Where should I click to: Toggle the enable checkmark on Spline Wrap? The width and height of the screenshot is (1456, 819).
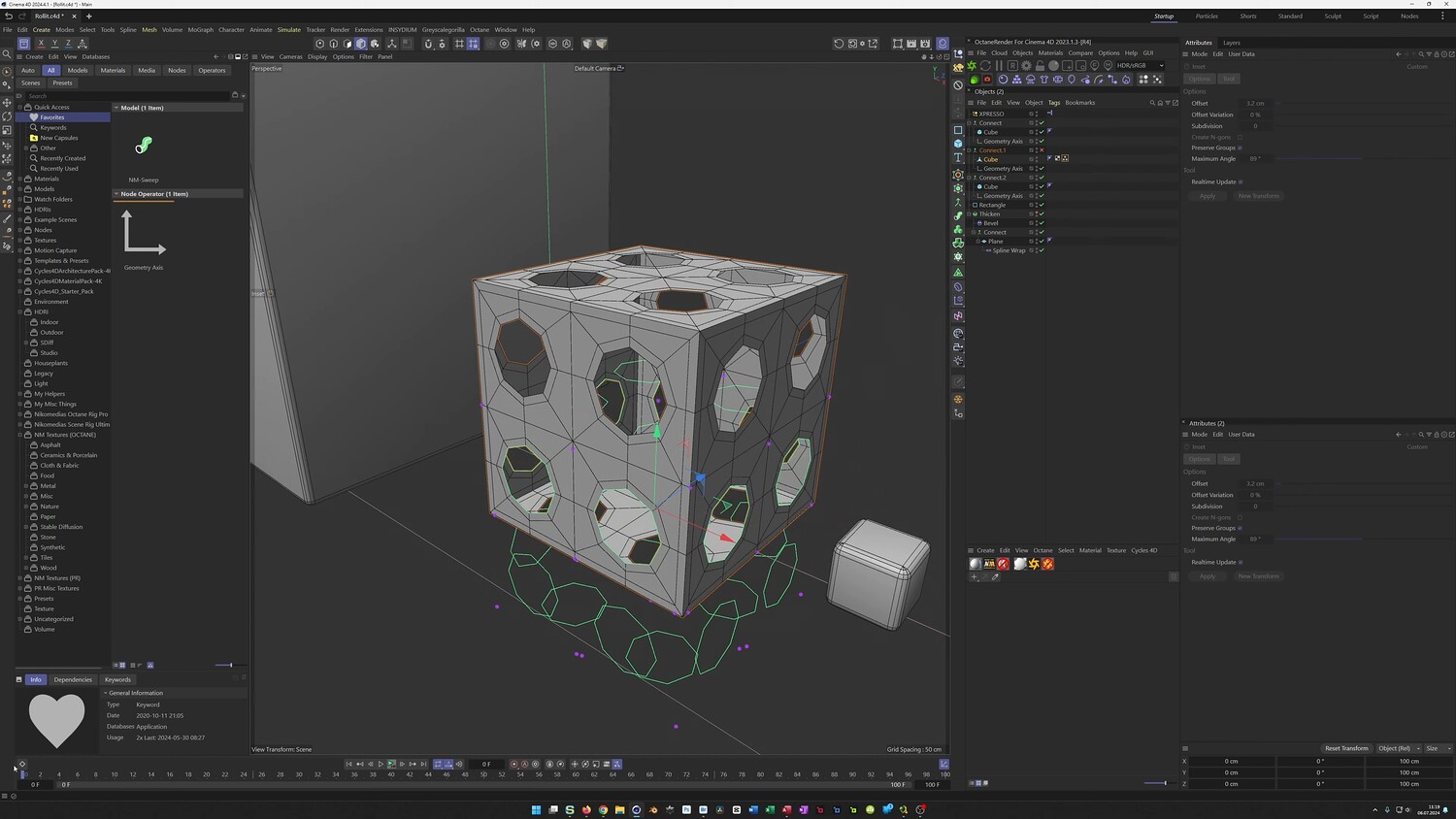(x=1042, y=250)
